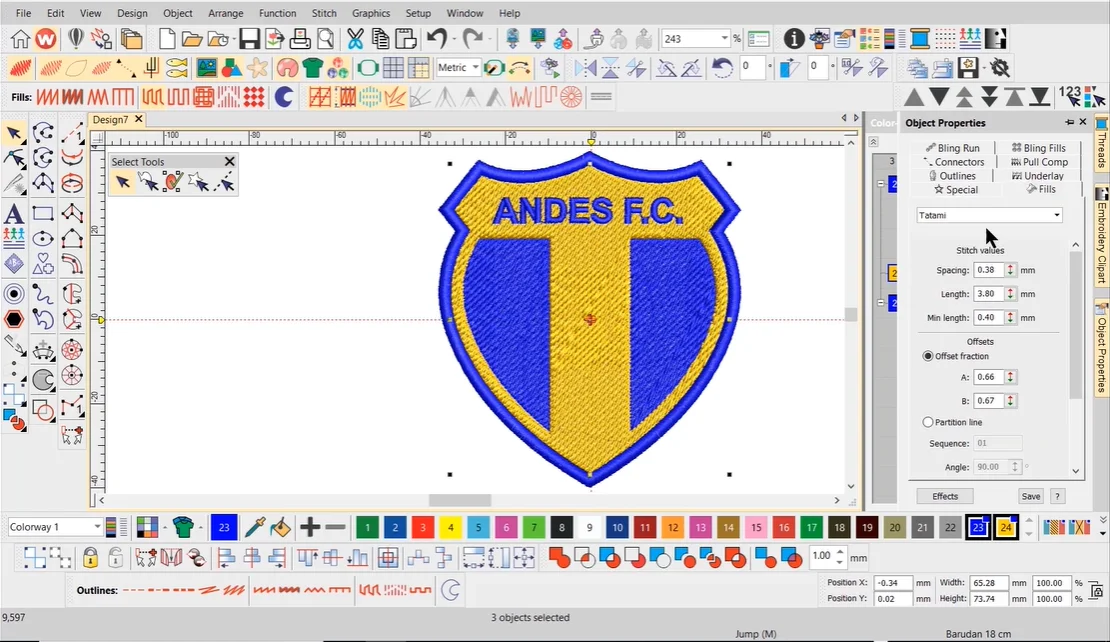Open the Stitch menu
This screenshot has height=642, width=1110.
tap(324, 13)
